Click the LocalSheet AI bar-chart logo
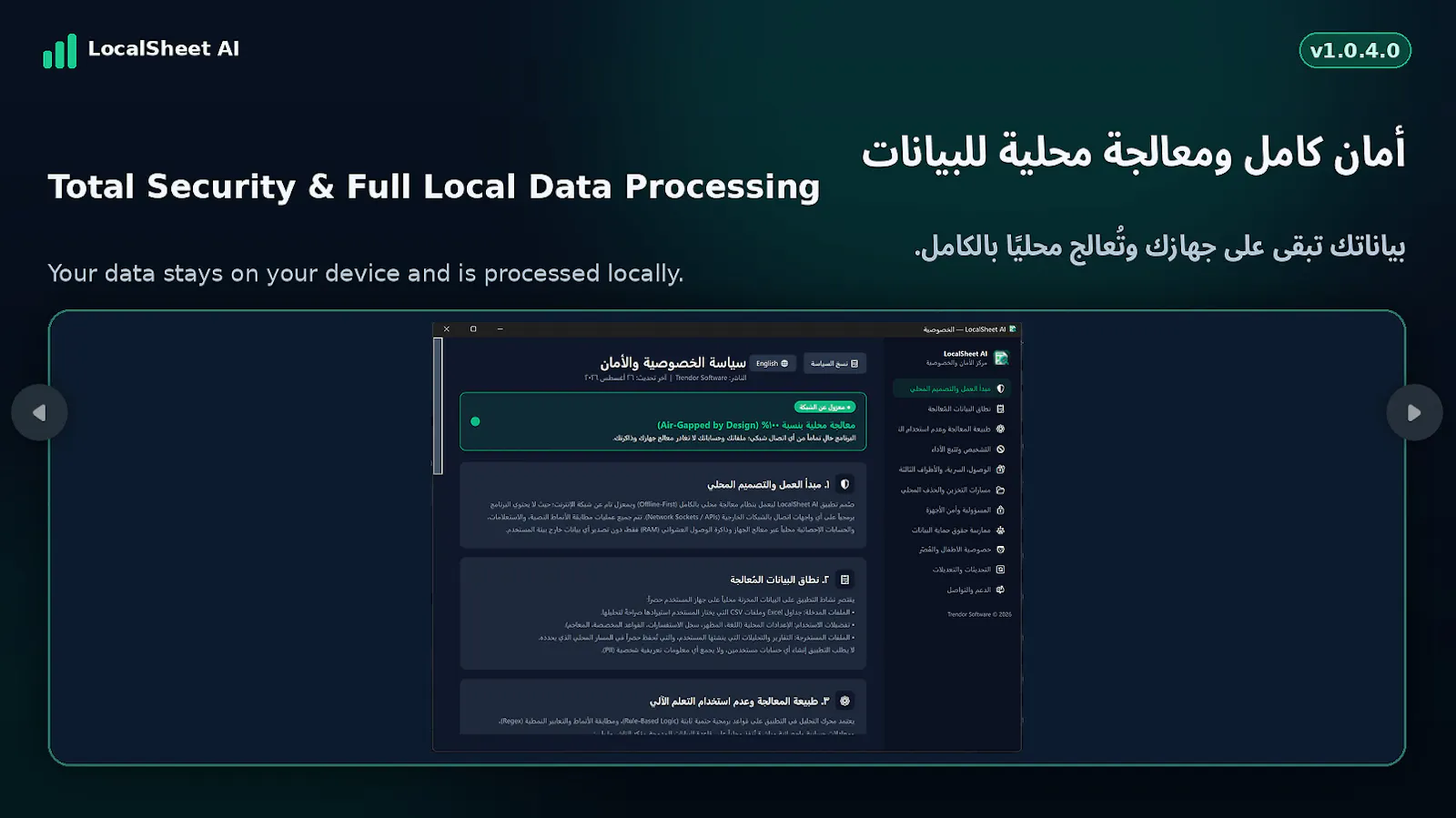Screen dimensions: 1456x818 point(60,51)
